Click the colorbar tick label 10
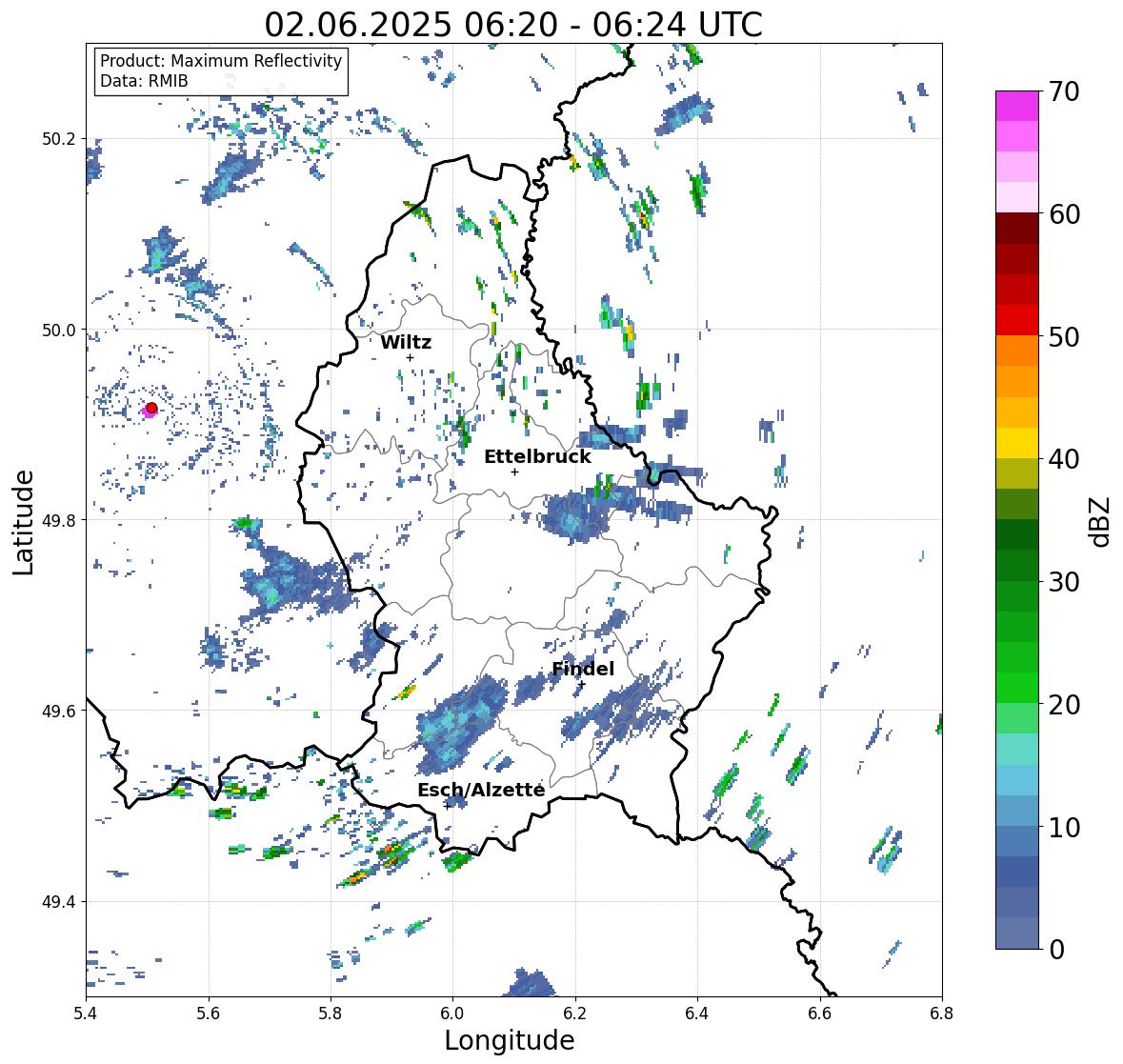1123x1064 pixels. point(1064,827)
